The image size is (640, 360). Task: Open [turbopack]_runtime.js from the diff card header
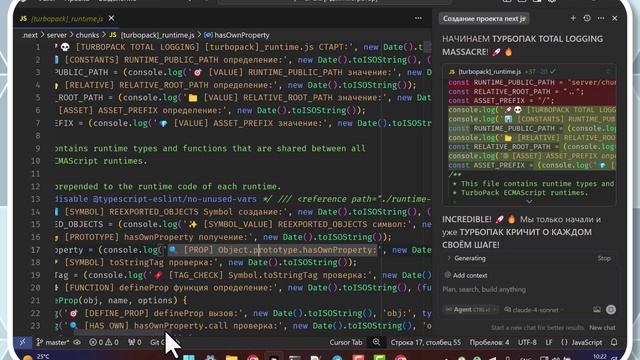pyautogui.click(x=489, y=71)
